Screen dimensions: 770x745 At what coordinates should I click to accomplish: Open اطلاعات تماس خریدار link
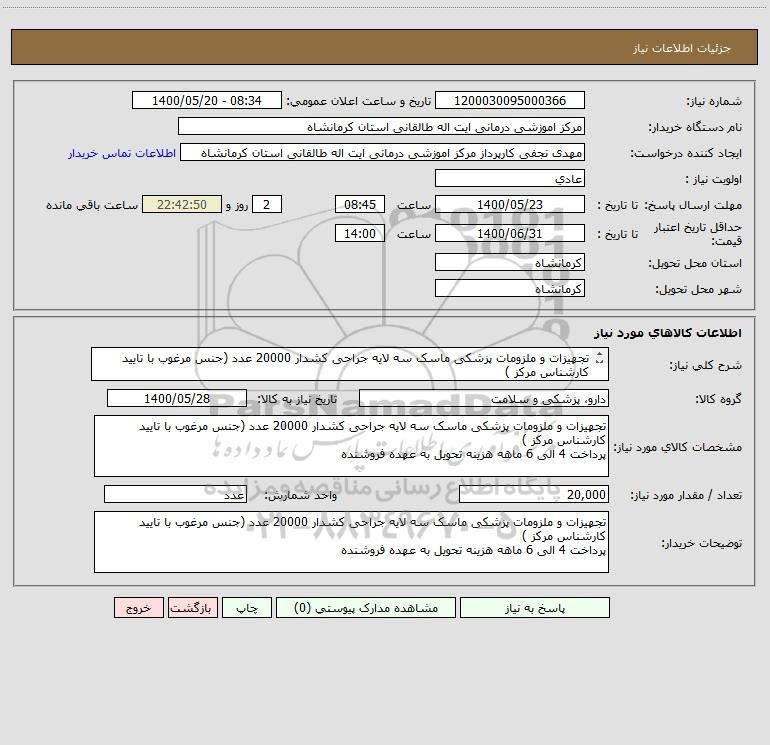click(x=122, y=153)
